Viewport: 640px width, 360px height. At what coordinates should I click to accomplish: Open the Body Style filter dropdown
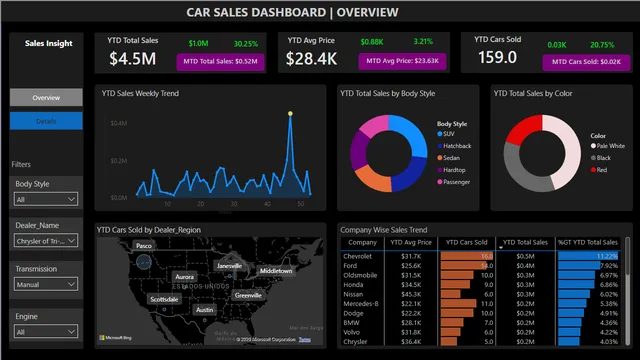coord(46,199)
